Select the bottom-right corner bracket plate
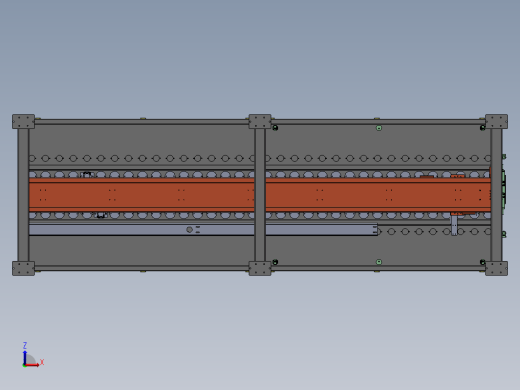This screenshot has height=390, width=520. 497,269
